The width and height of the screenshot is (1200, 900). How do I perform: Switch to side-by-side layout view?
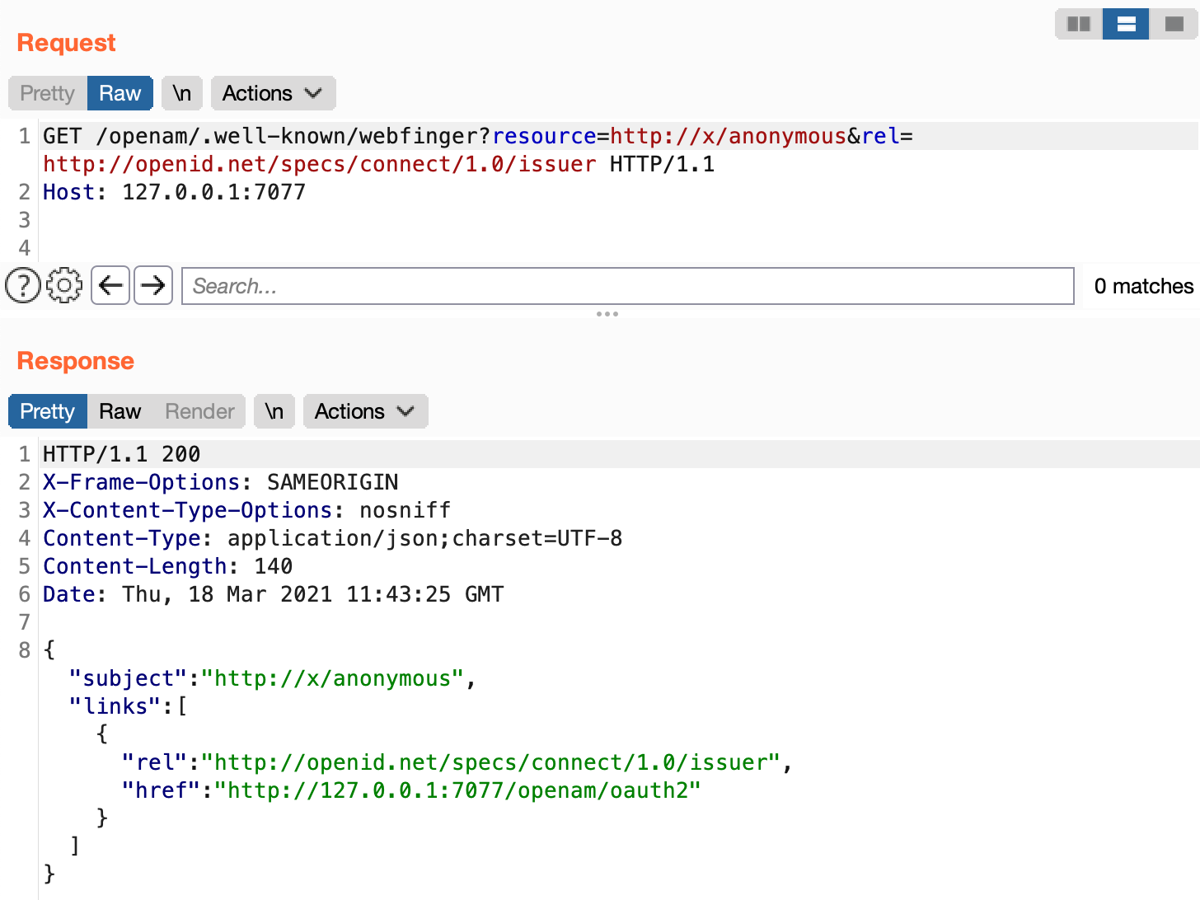coord(1079,24)
